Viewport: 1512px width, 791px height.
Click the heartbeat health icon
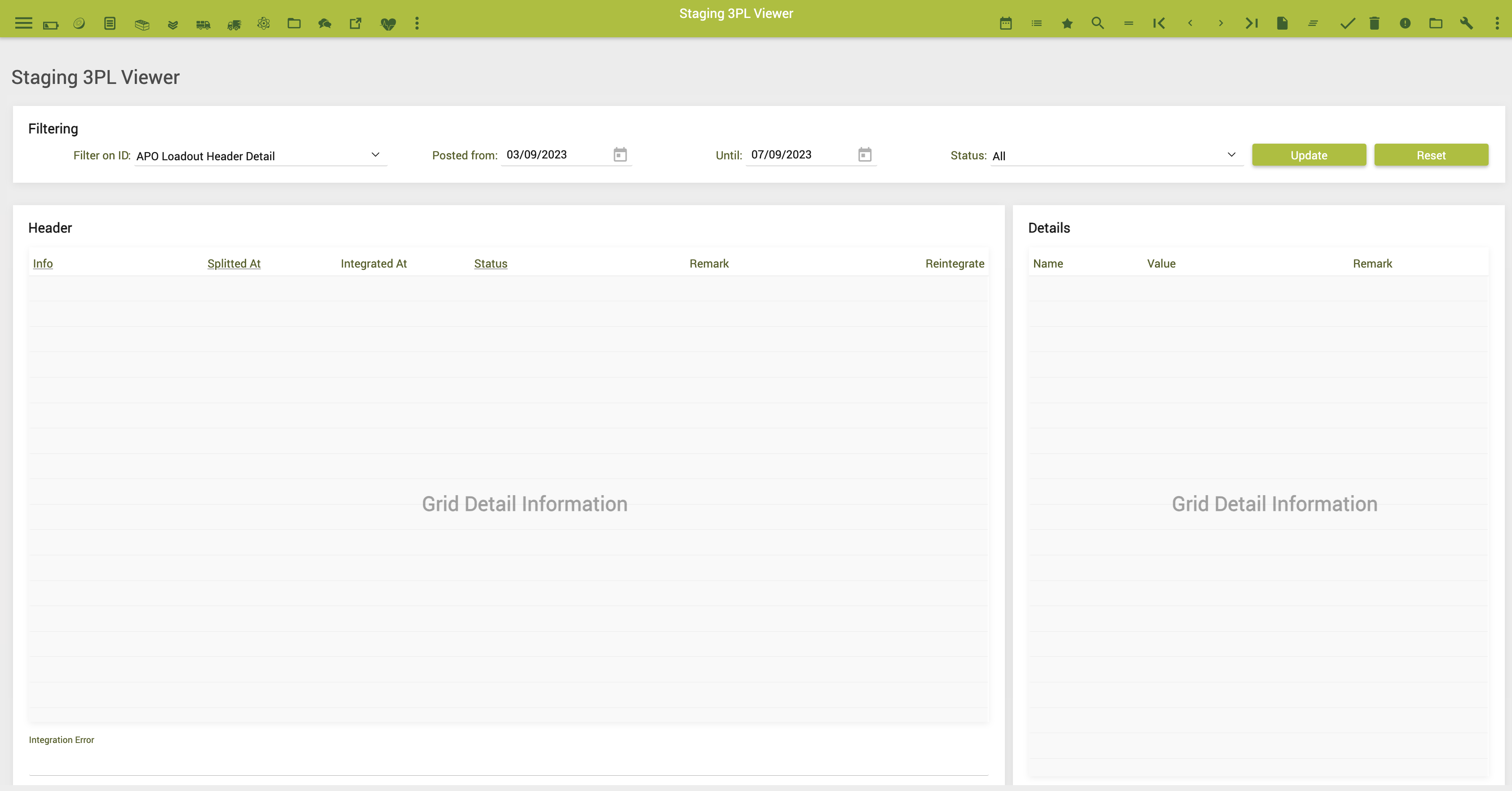click(x=388, y=24)
